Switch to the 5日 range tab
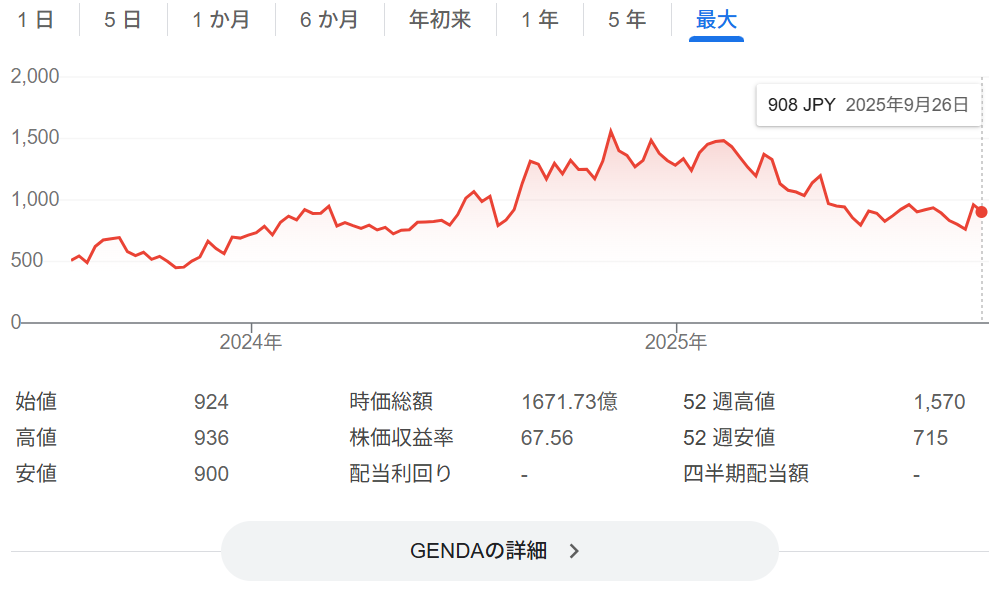The width and height of the screenshot is (993, 592). click(123, 20)
